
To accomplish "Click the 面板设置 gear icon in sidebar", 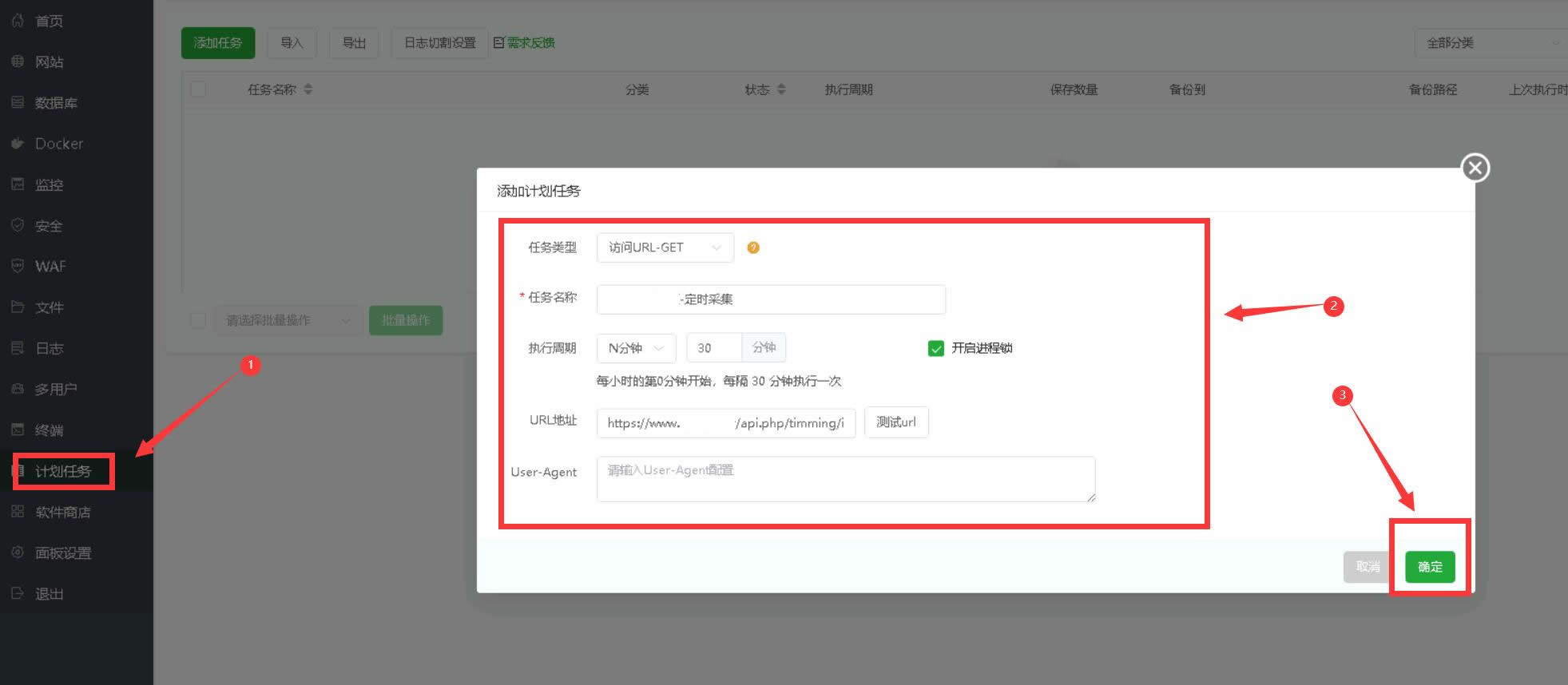I will pyautogui.click(x=18, y=552).
